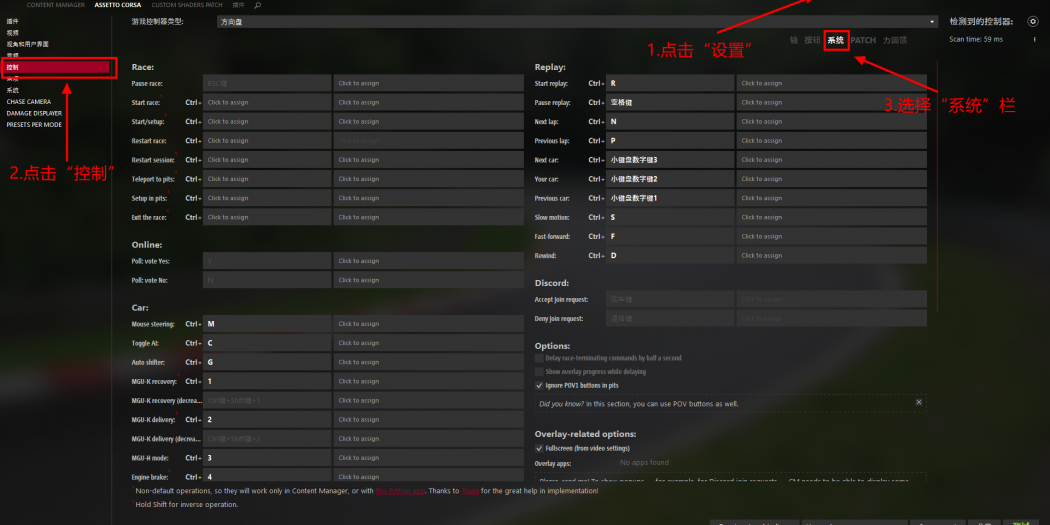1050x525 pixels.
Task: Select the PATCH controls sub-tab
Action: (863, 40)
